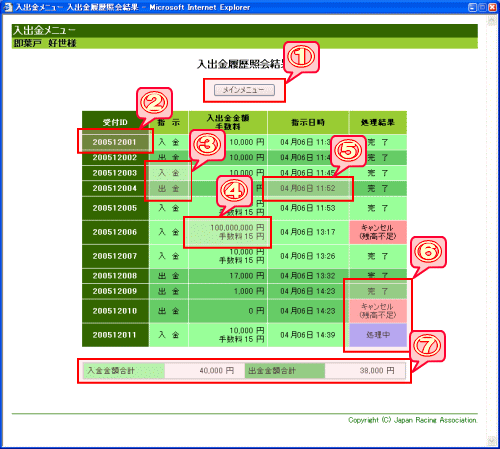Click the 受付ID column header
The height and width of the screenshot is (449, 500).
click(x=115, y=122)
